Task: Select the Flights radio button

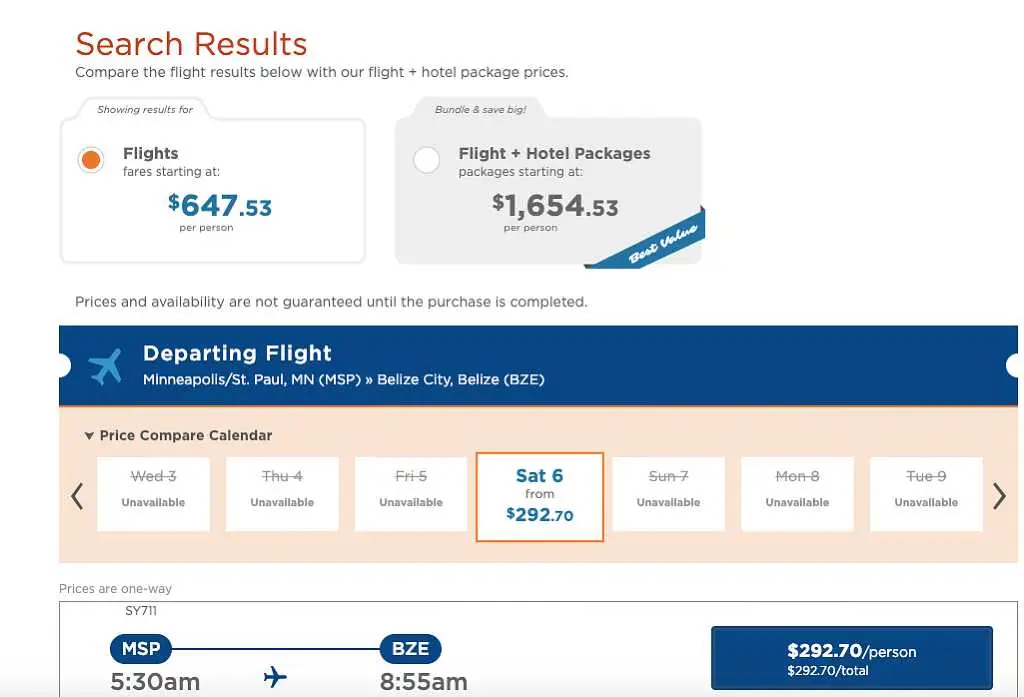Action: point(91,159)
